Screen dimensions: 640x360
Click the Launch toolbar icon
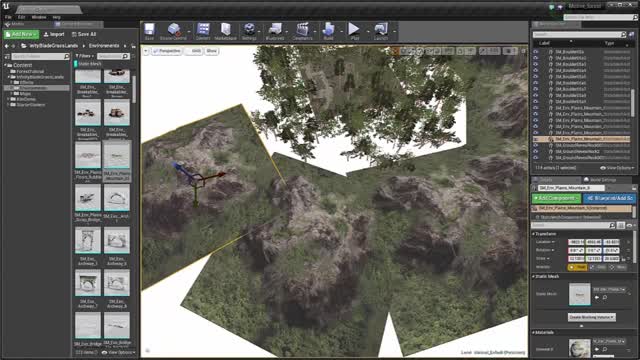pos(381,29)
